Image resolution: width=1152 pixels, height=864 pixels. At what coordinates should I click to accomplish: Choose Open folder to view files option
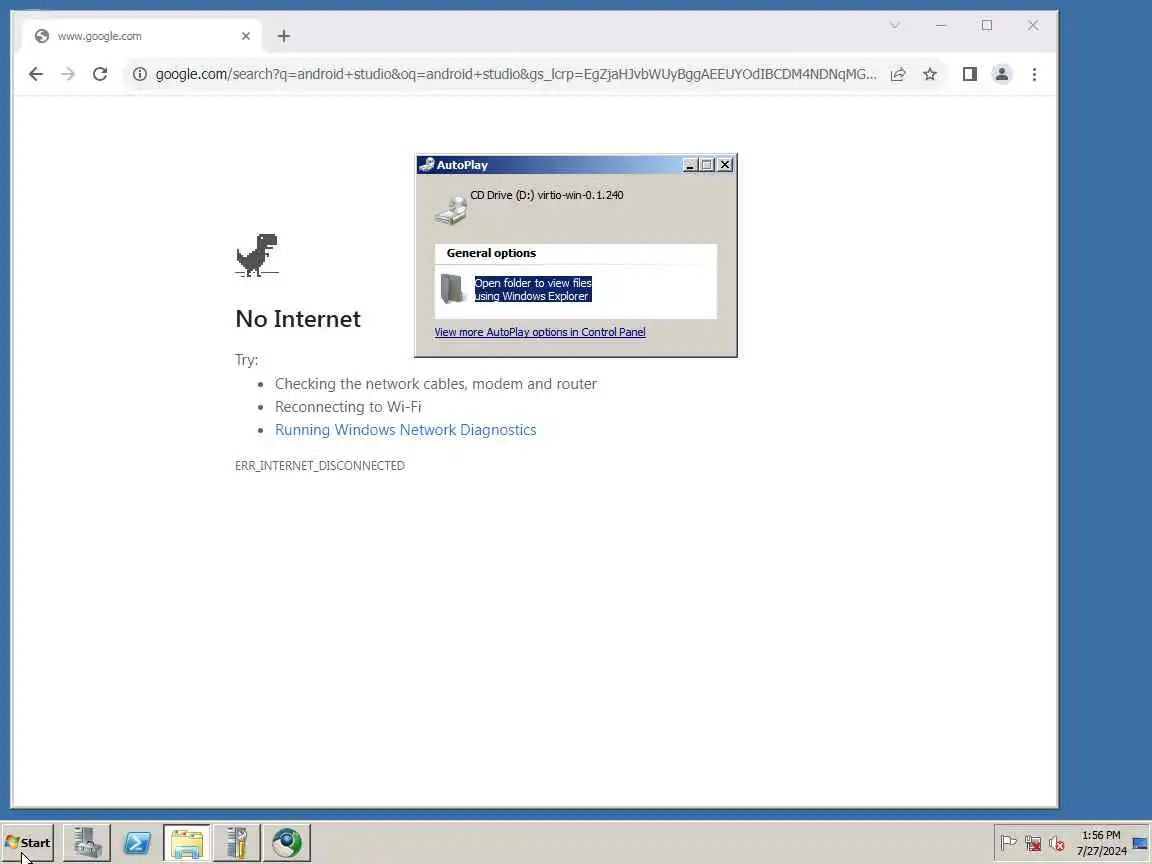click(x=533, y=289)
